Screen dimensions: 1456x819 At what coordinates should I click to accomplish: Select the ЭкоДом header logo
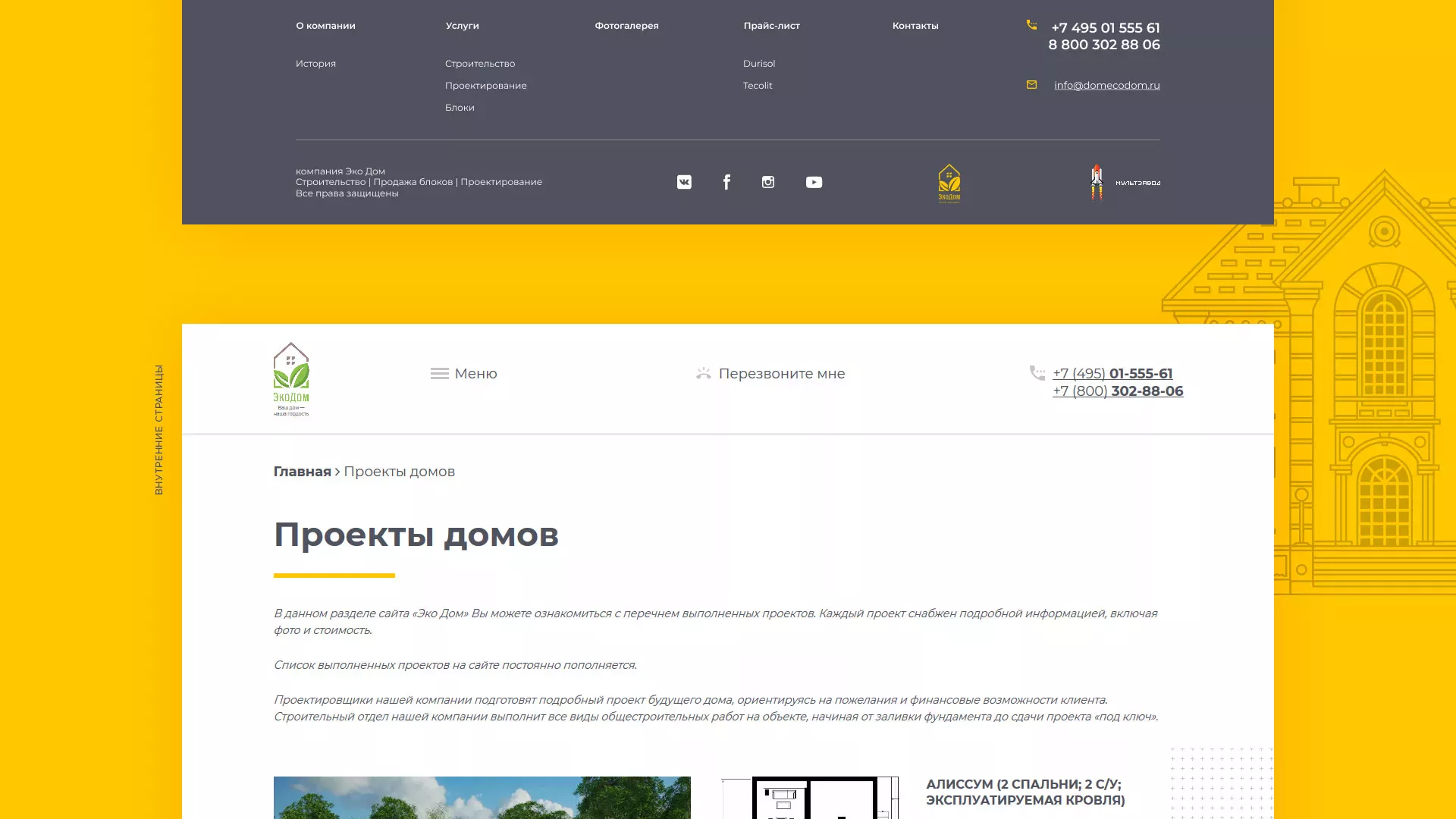coord(291,378)
